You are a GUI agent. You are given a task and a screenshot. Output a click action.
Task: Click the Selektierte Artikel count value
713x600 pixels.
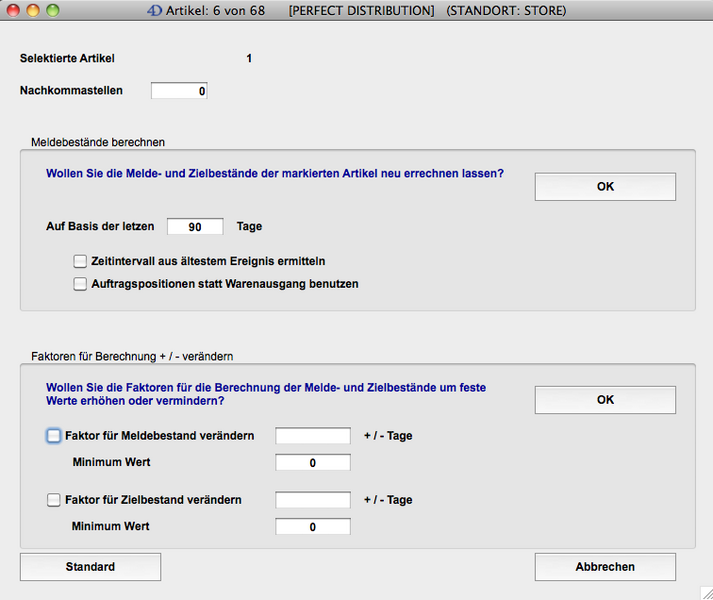pos(249,59)
